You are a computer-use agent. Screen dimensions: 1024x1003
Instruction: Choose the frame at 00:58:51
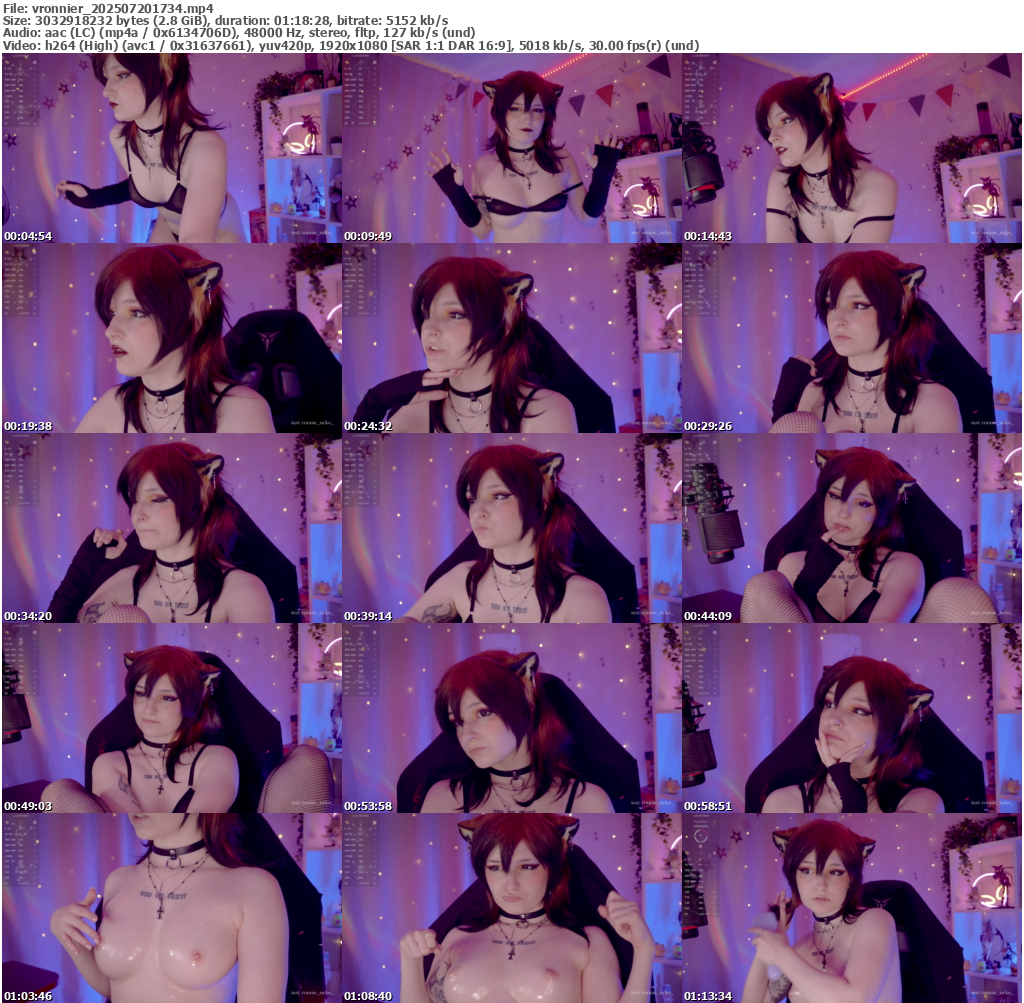point(852,718)
